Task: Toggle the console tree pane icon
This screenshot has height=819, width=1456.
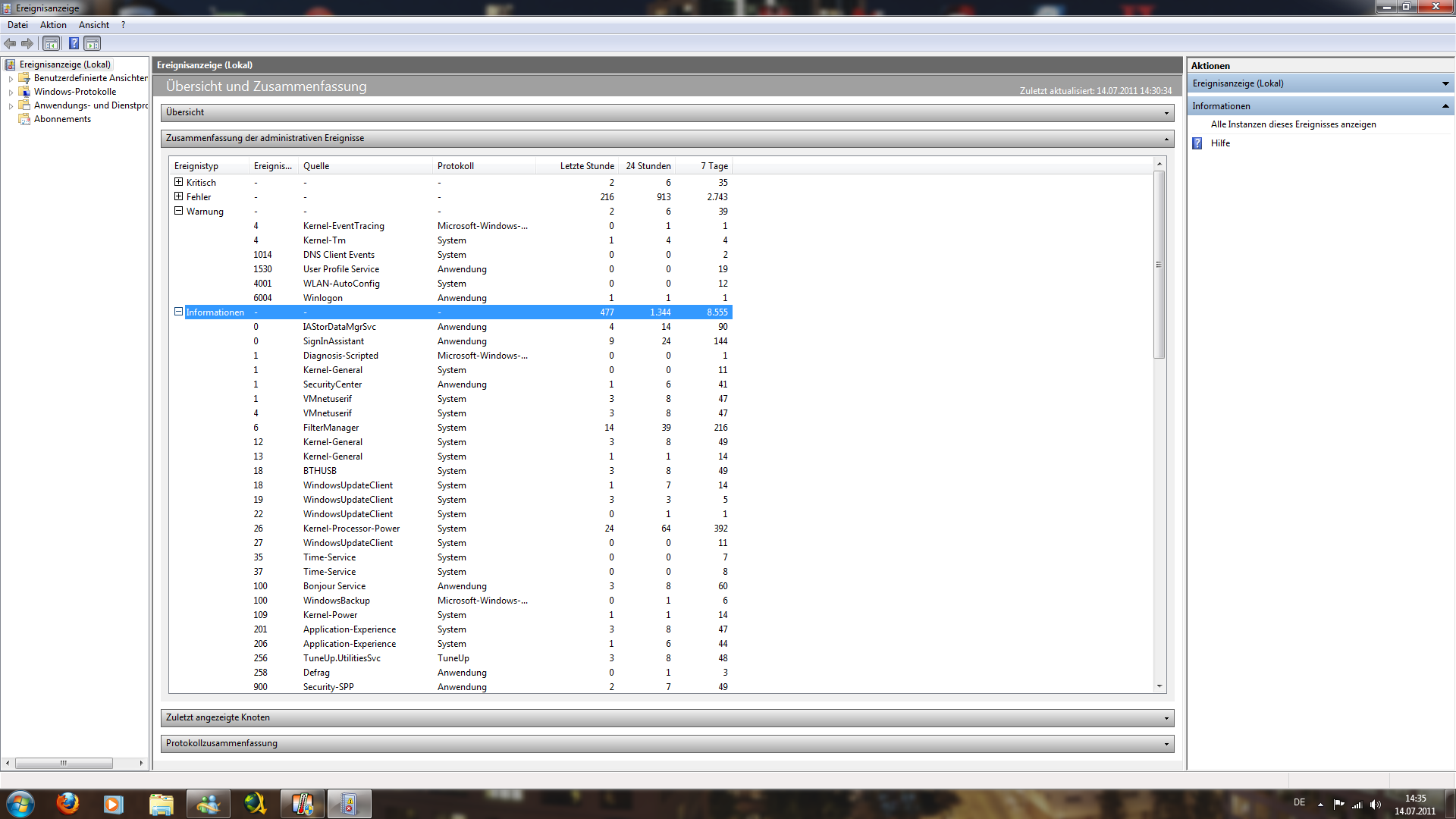Action: click(51, 44)
